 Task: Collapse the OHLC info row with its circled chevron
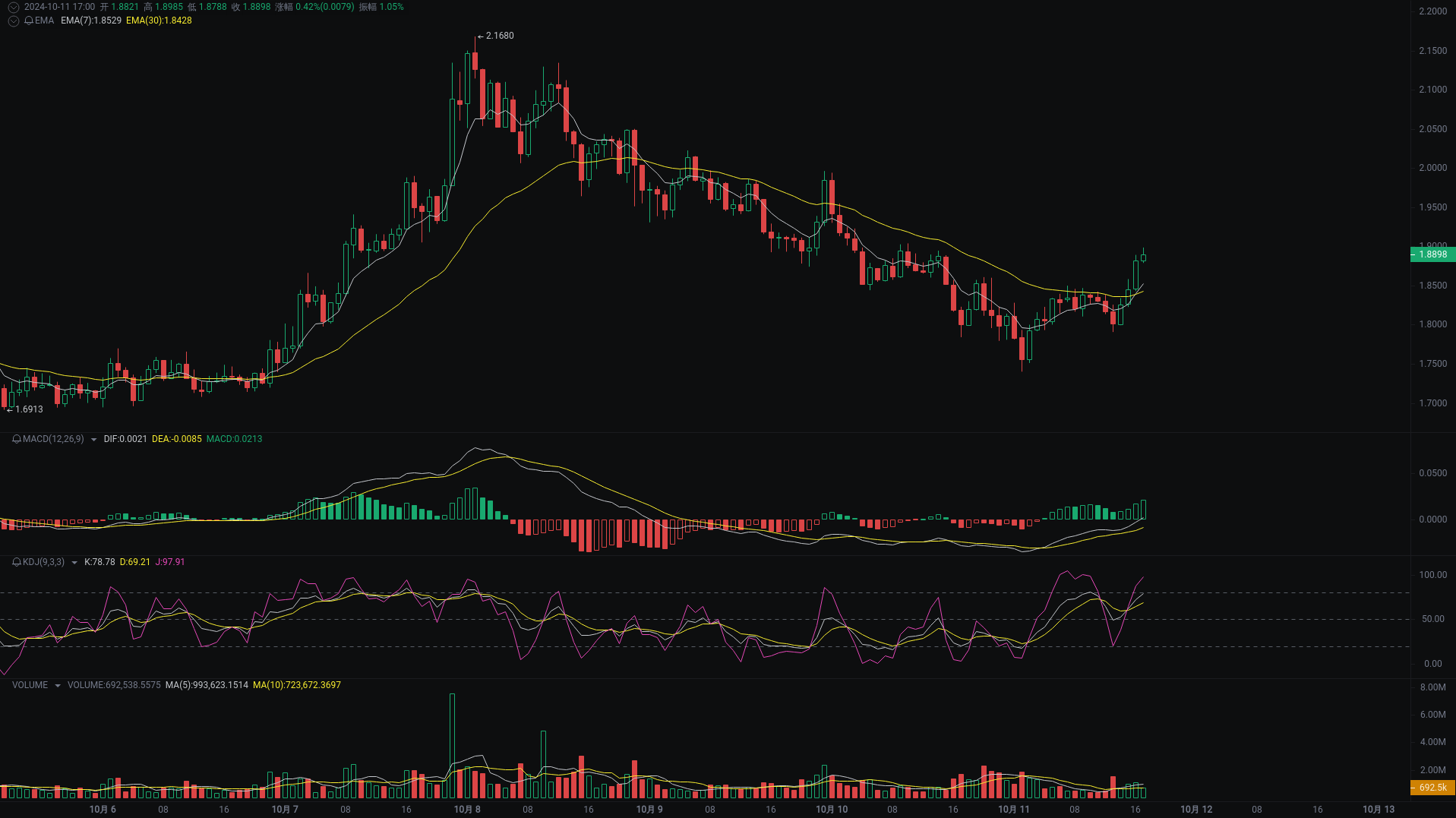click(x=13, y=7)
